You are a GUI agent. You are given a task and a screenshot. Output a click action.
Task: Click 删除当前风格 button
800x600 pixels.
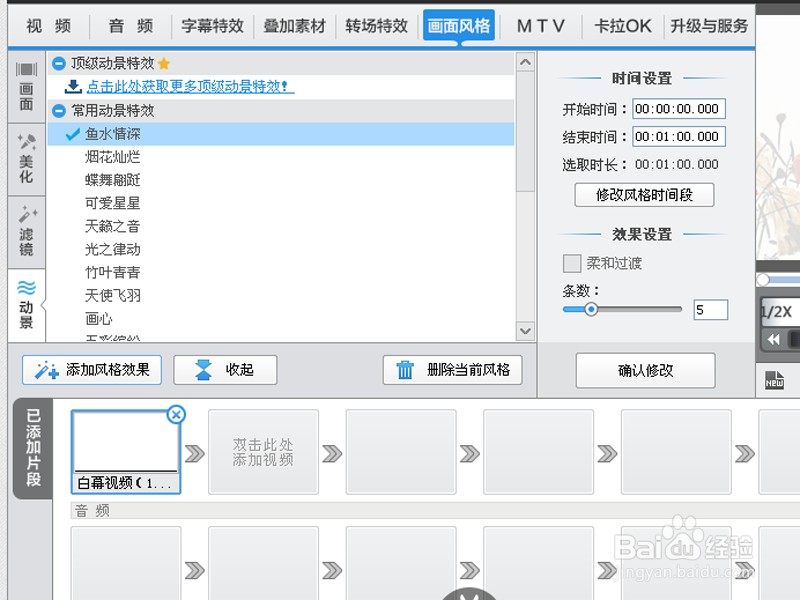click(452, 370)
